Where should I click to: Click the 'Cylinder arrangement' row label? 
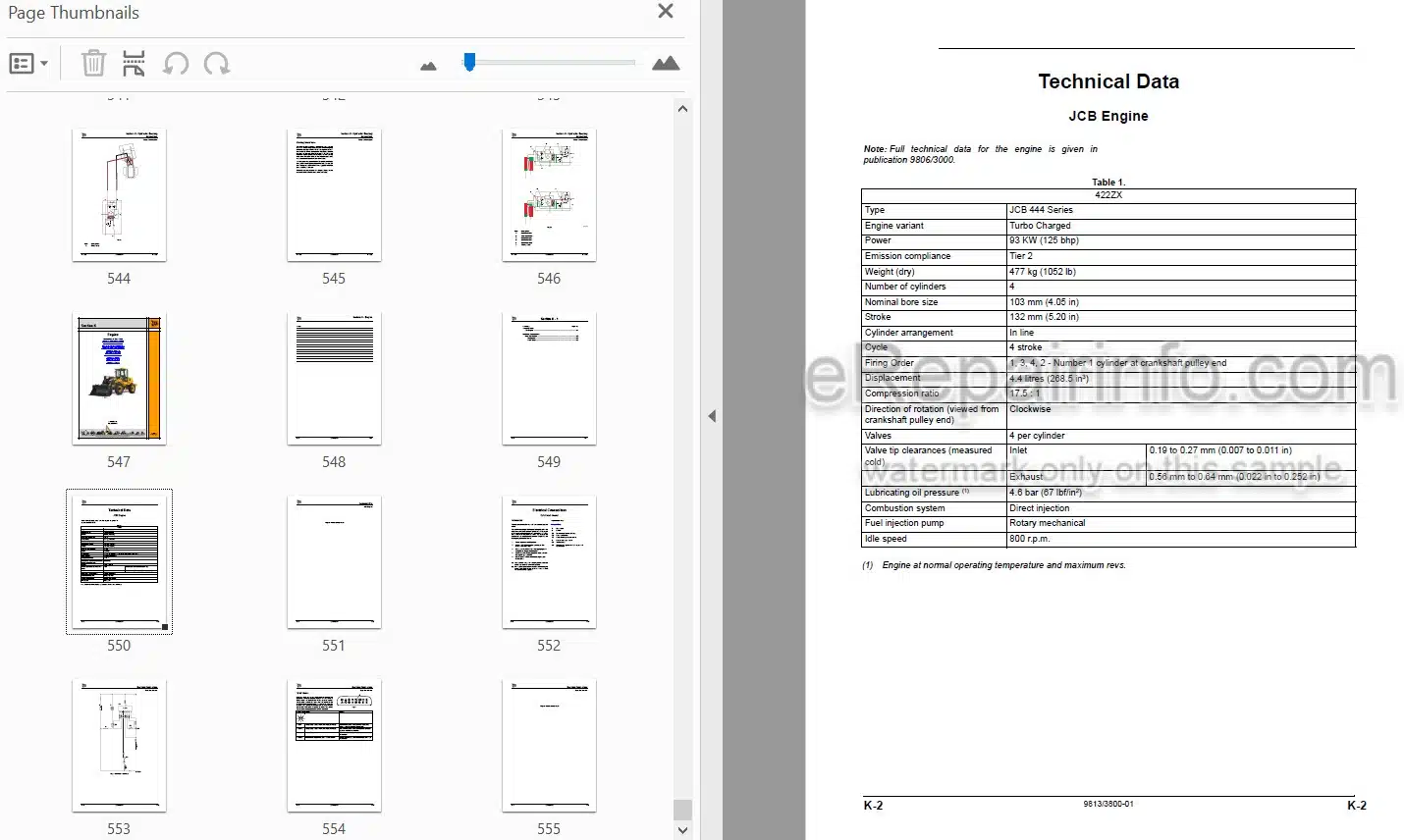coord(909,333)
